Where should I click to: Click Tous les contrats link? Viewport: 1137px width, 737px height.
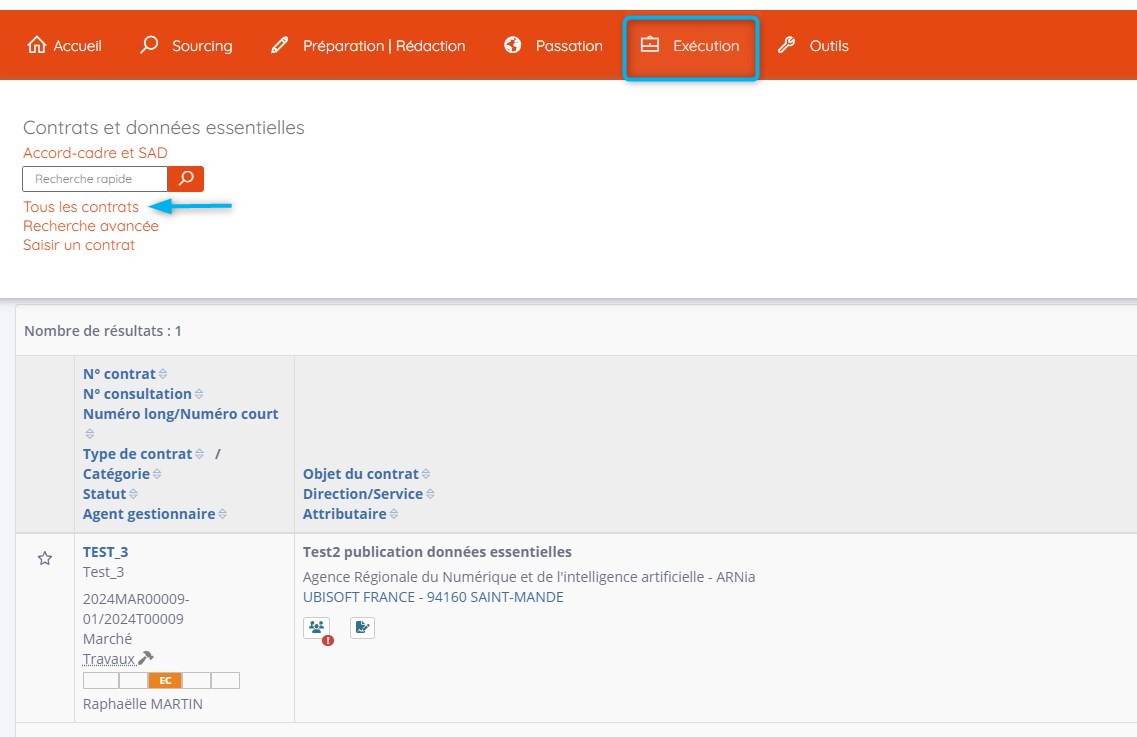81,207
